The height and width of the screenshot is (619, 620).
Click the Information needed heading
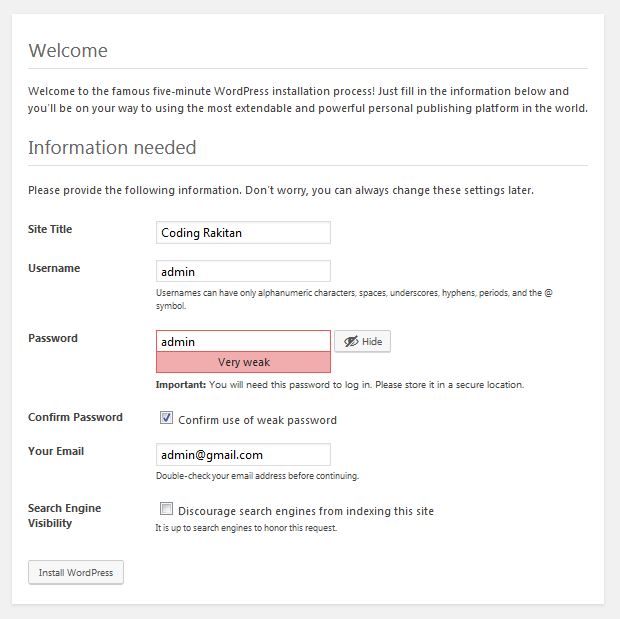(112, 148)
